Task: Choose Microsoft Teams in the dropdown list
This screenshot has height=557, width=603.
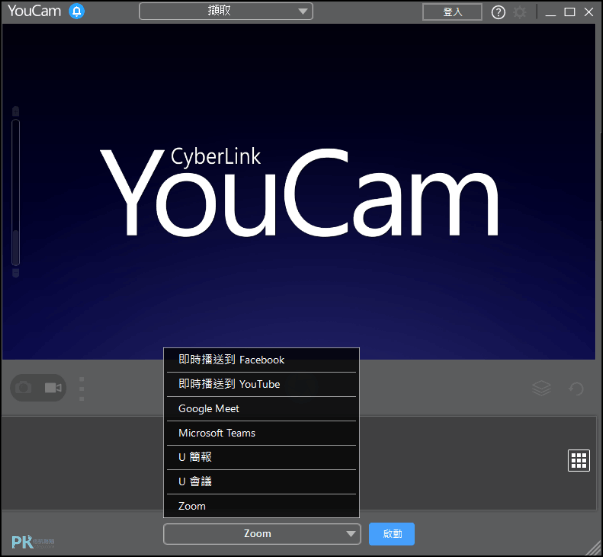Action: 262,433
